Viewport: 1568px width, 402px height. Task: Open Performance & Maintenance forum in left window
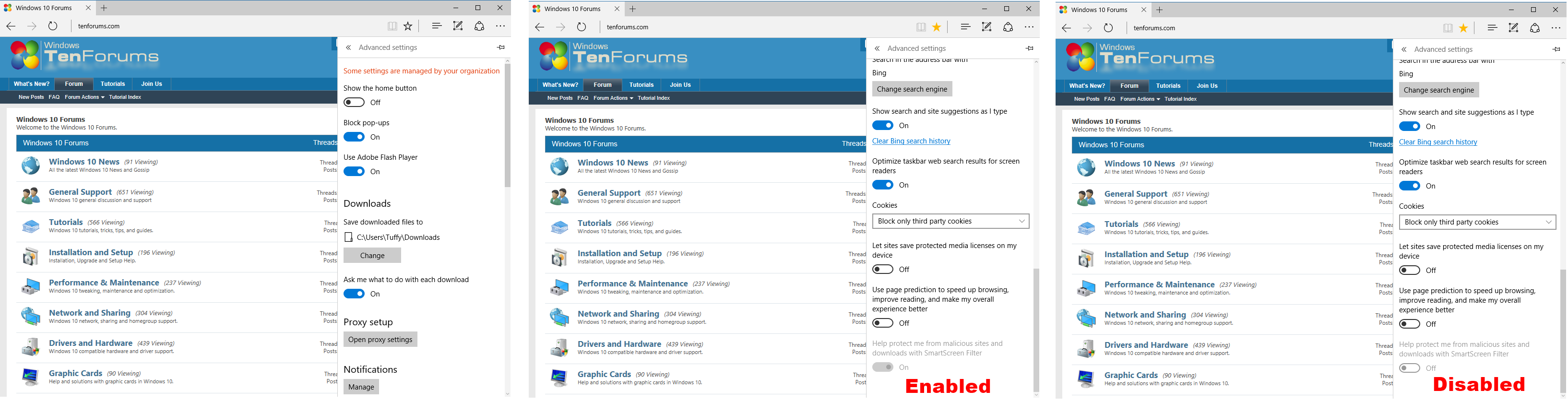(104, 283)
